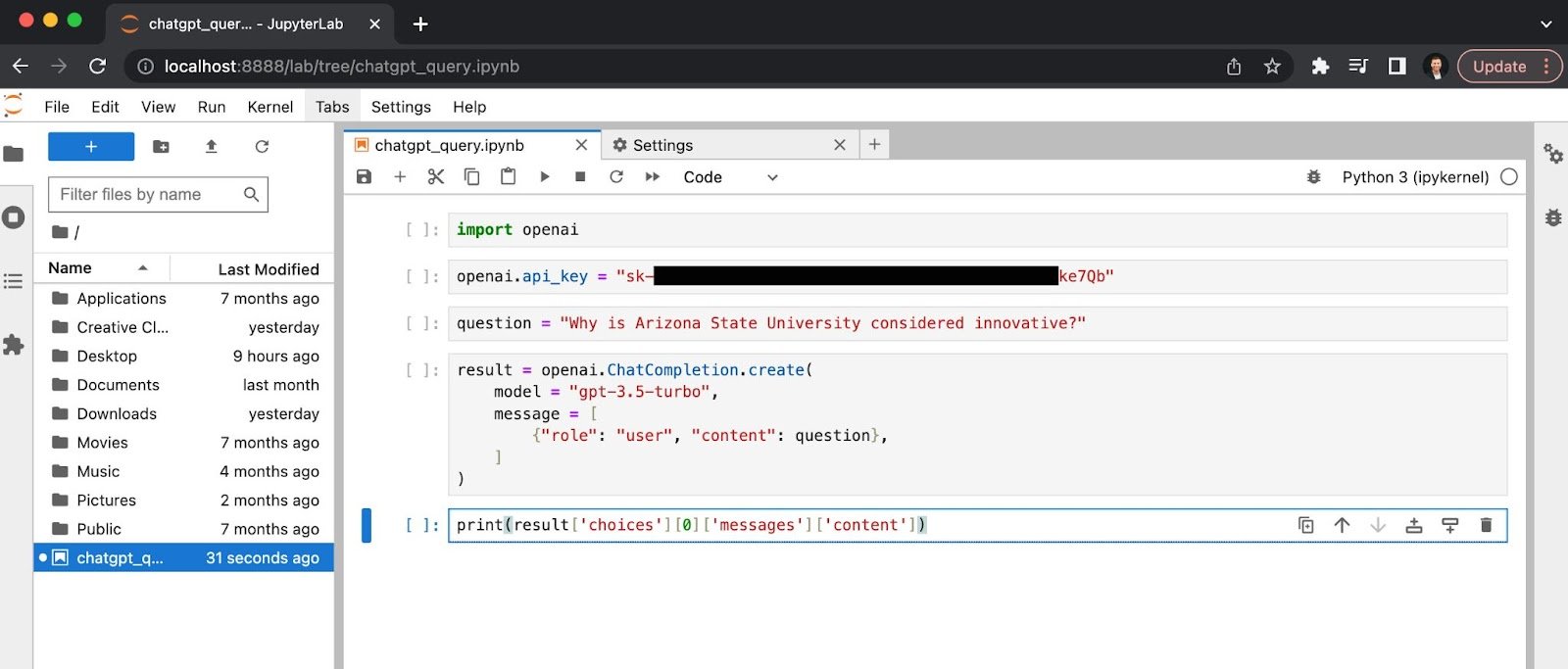The width and height of the screenshot is (1568, 669).
Task: Open the right sidebar Debugger panel
Action: pyautogui.click(x=1553, y=217)
